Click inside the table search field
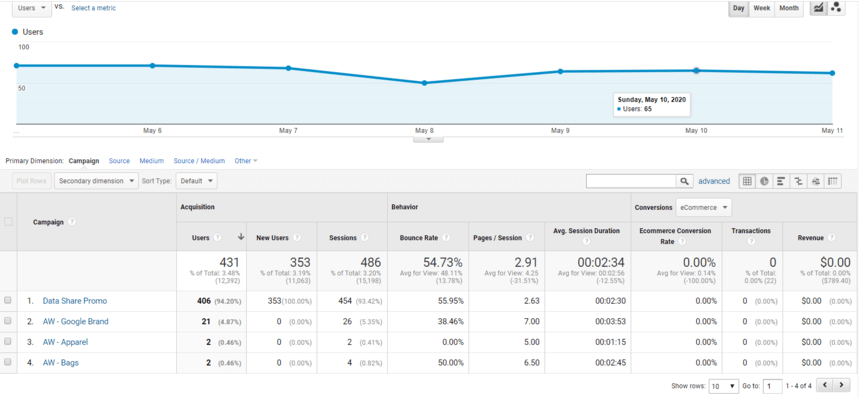859x398 pixels. 631,181
